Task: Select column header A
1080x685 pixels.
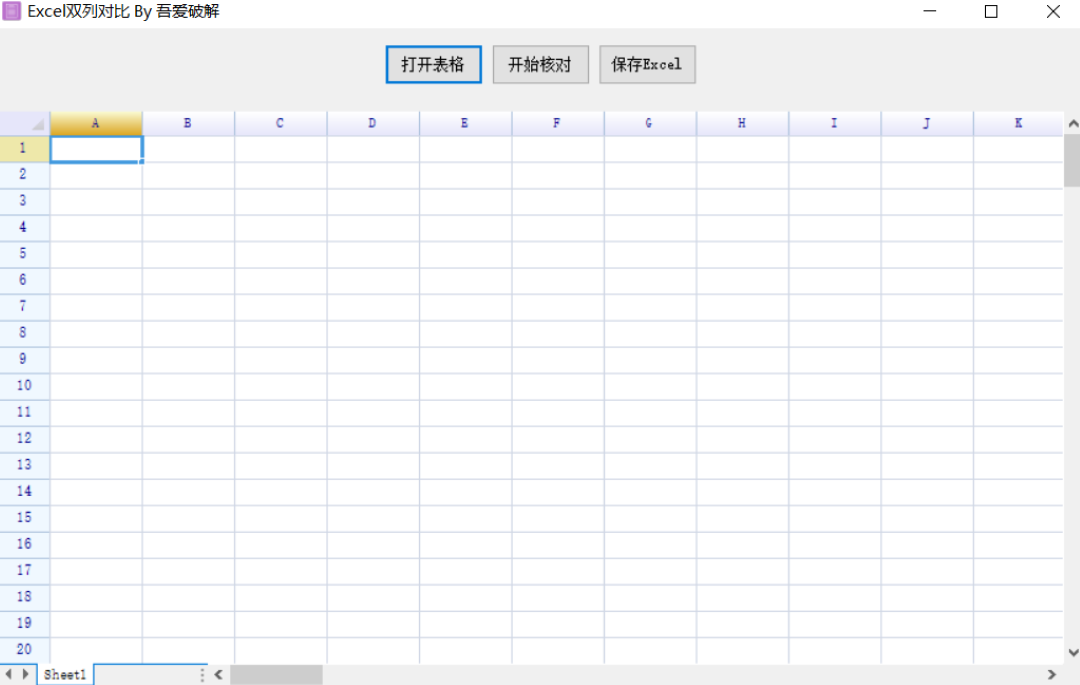Action: click(96, 122)
